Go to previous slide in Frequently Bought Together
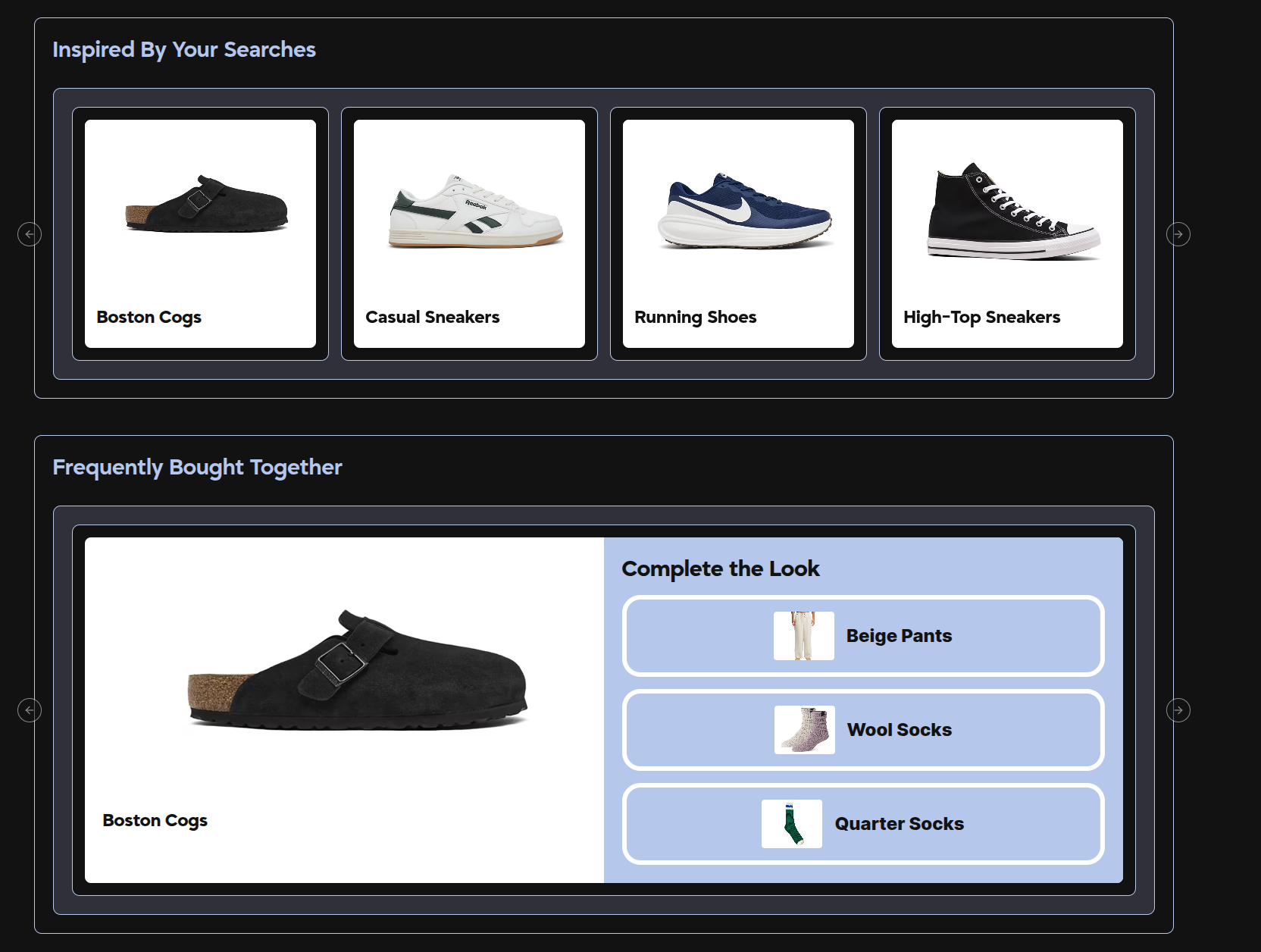This screenshot has width=1261, height=952. (x=30, y=710)
